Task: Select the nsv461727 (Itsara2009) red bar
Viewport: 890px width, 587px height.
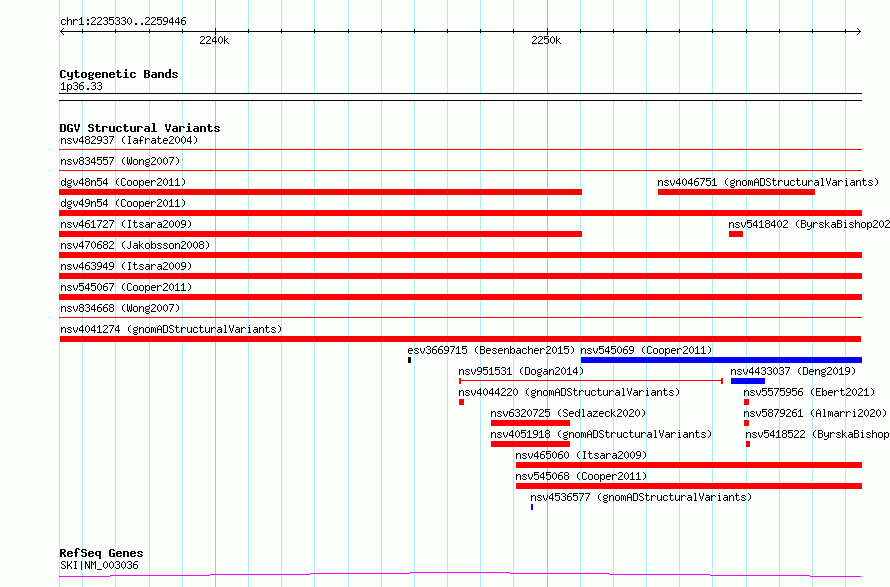Action: tap(321, 234)
